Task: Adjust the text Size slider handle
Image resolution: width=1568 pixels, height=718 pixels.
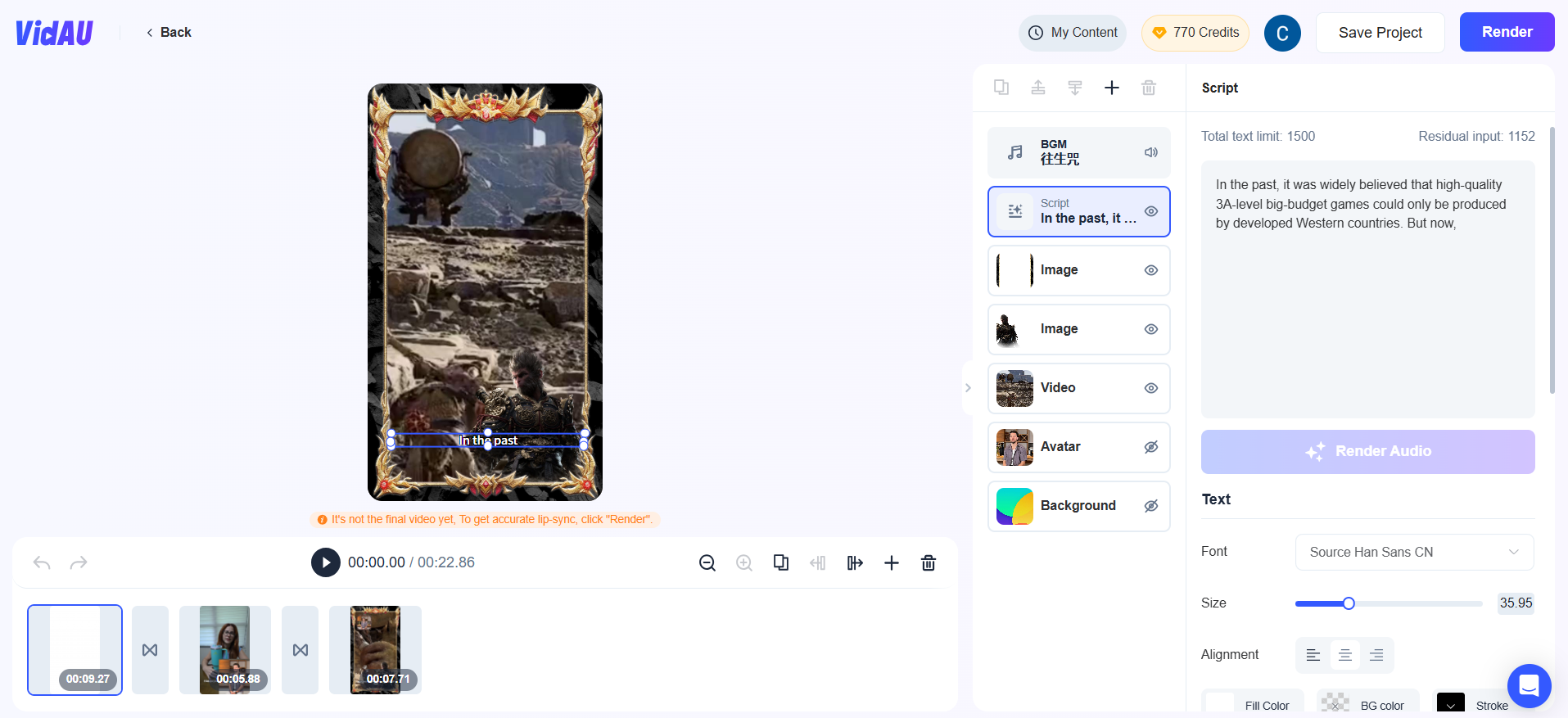Action: [x=1349, y=603]
